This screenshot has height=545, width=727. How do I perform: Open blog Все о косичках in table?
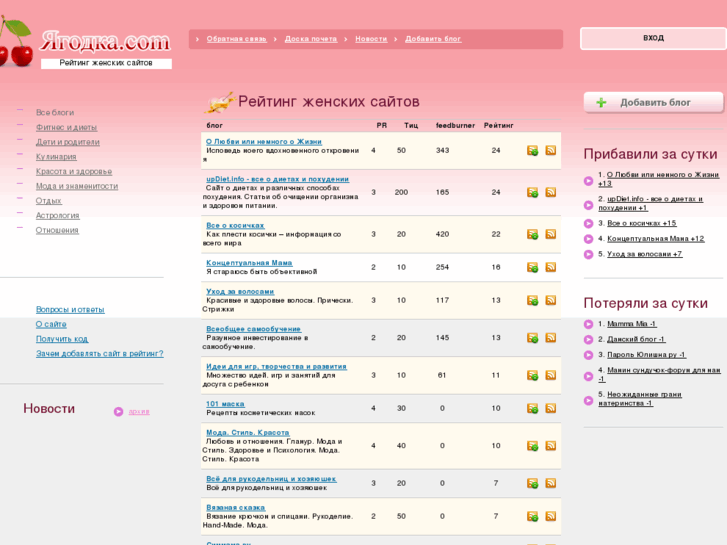[x=235, y=226]
